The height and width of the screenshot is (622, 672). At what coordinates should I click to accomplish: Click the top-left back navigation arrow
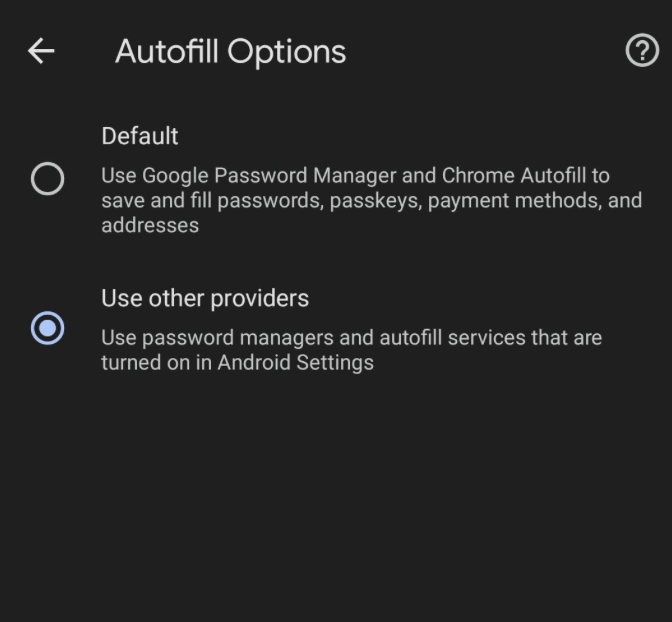click(41, 51)
